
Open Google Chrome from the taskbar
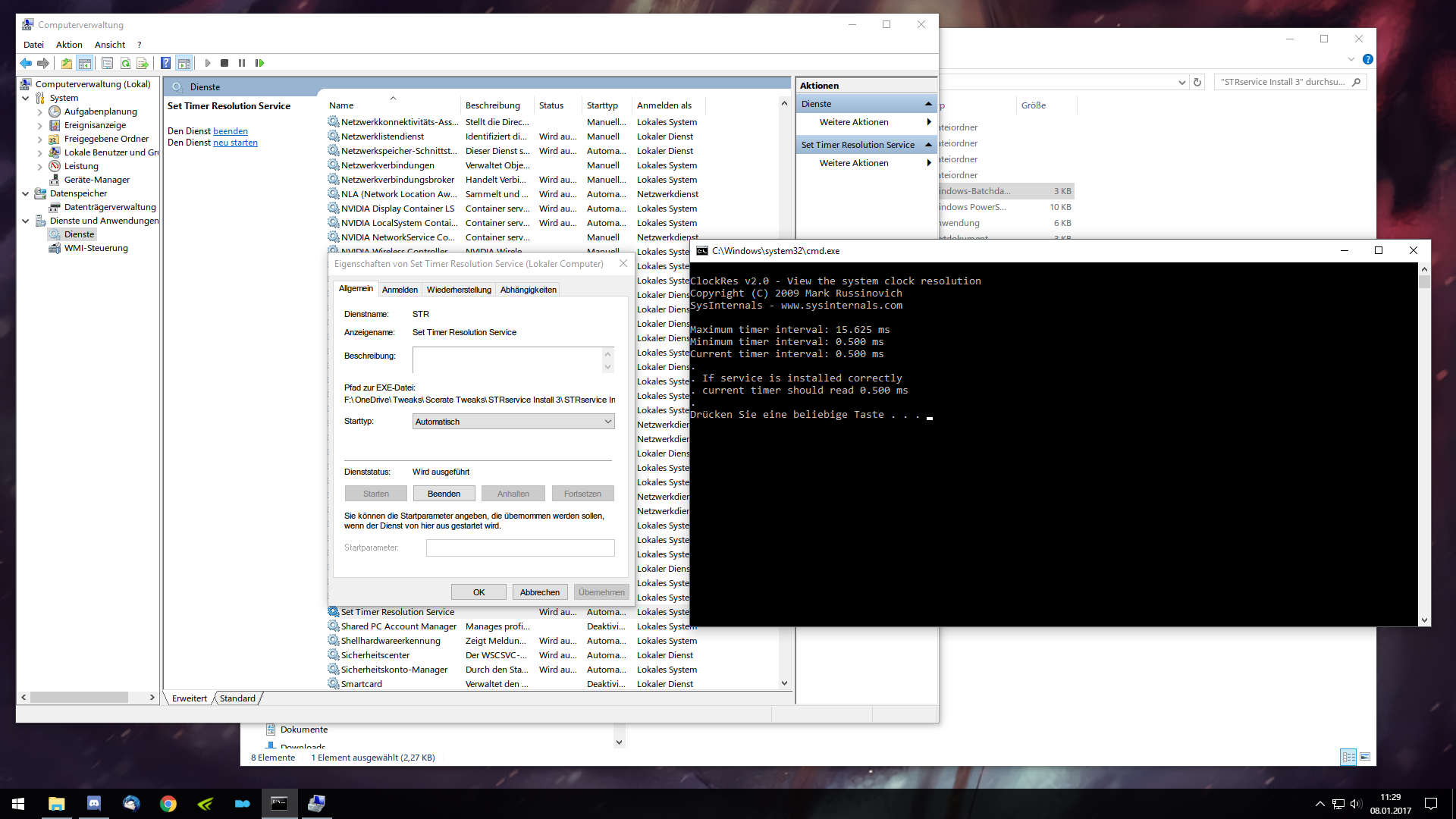click(168, 803)
